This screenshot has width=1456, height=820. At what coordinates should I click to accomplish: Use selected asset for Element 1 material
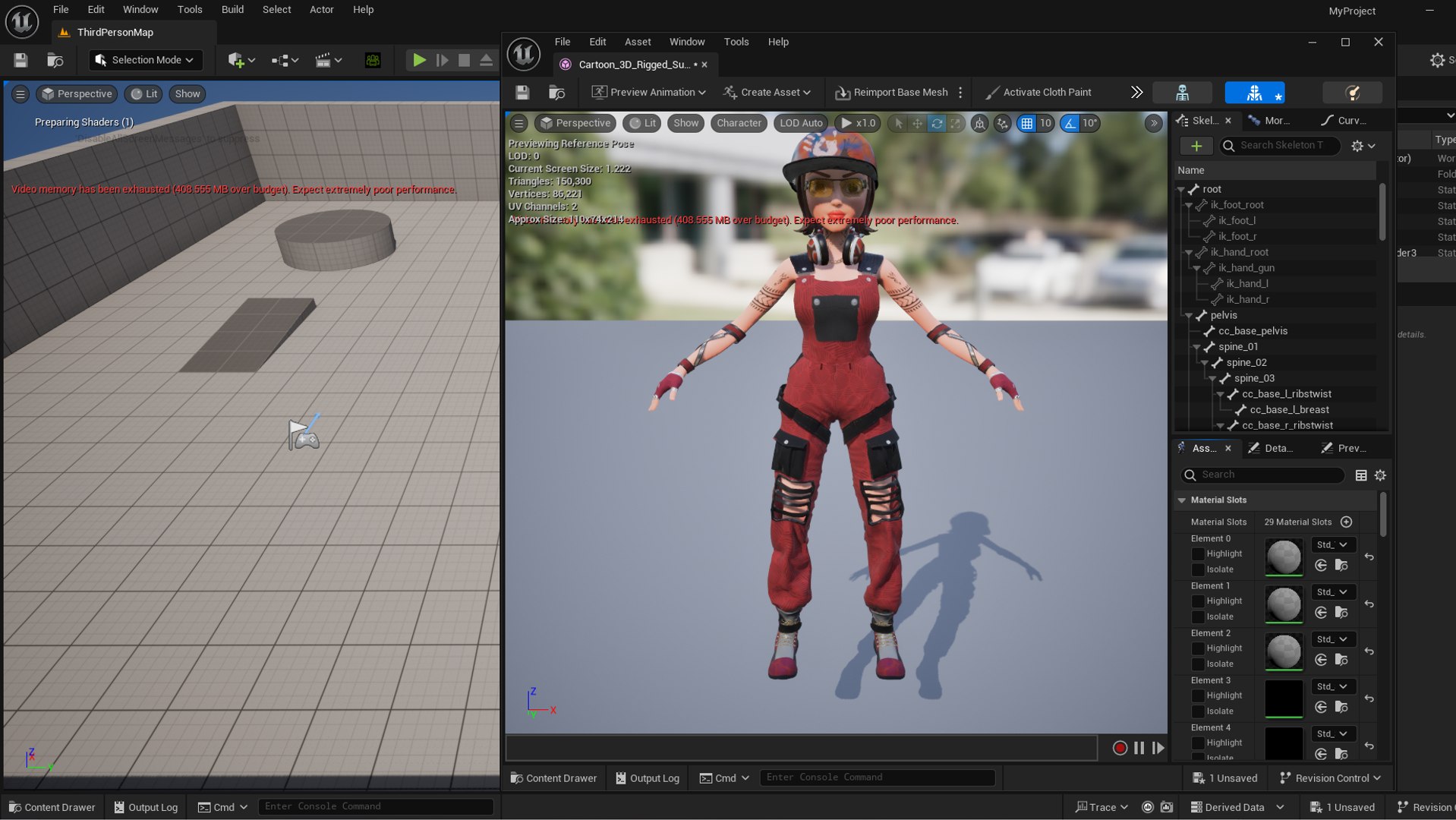tap(1321, 613)
